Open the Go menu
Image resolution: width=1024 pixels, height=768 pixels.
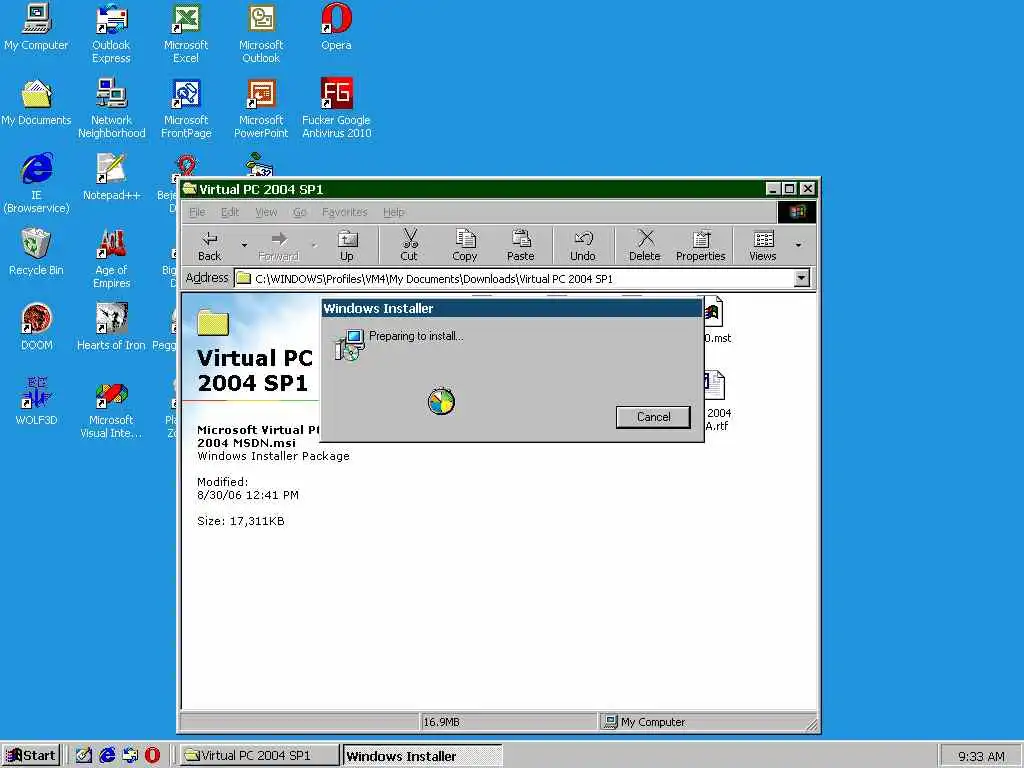click(300, 212)
